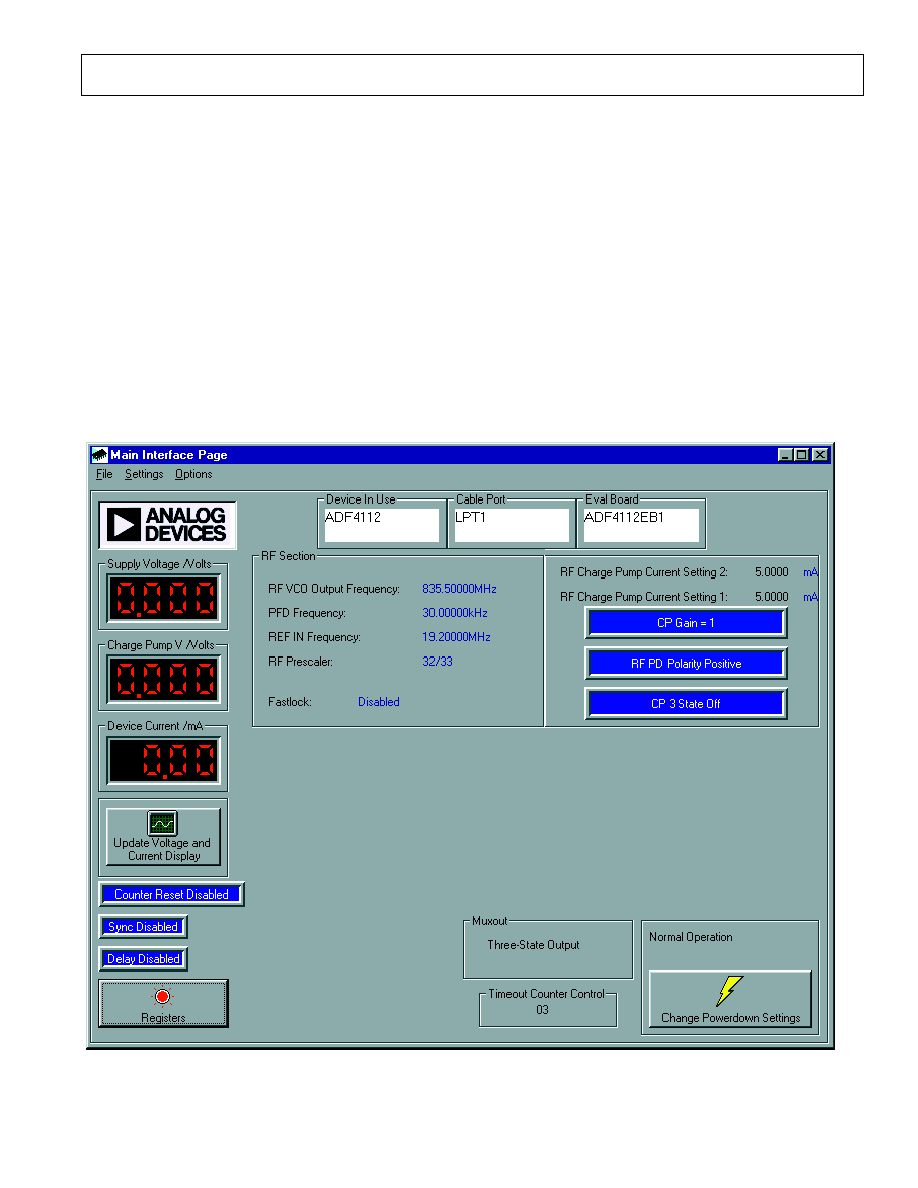Click RF VCO Output Frequency value 835.50000MHz

click(x=459, y=589)
